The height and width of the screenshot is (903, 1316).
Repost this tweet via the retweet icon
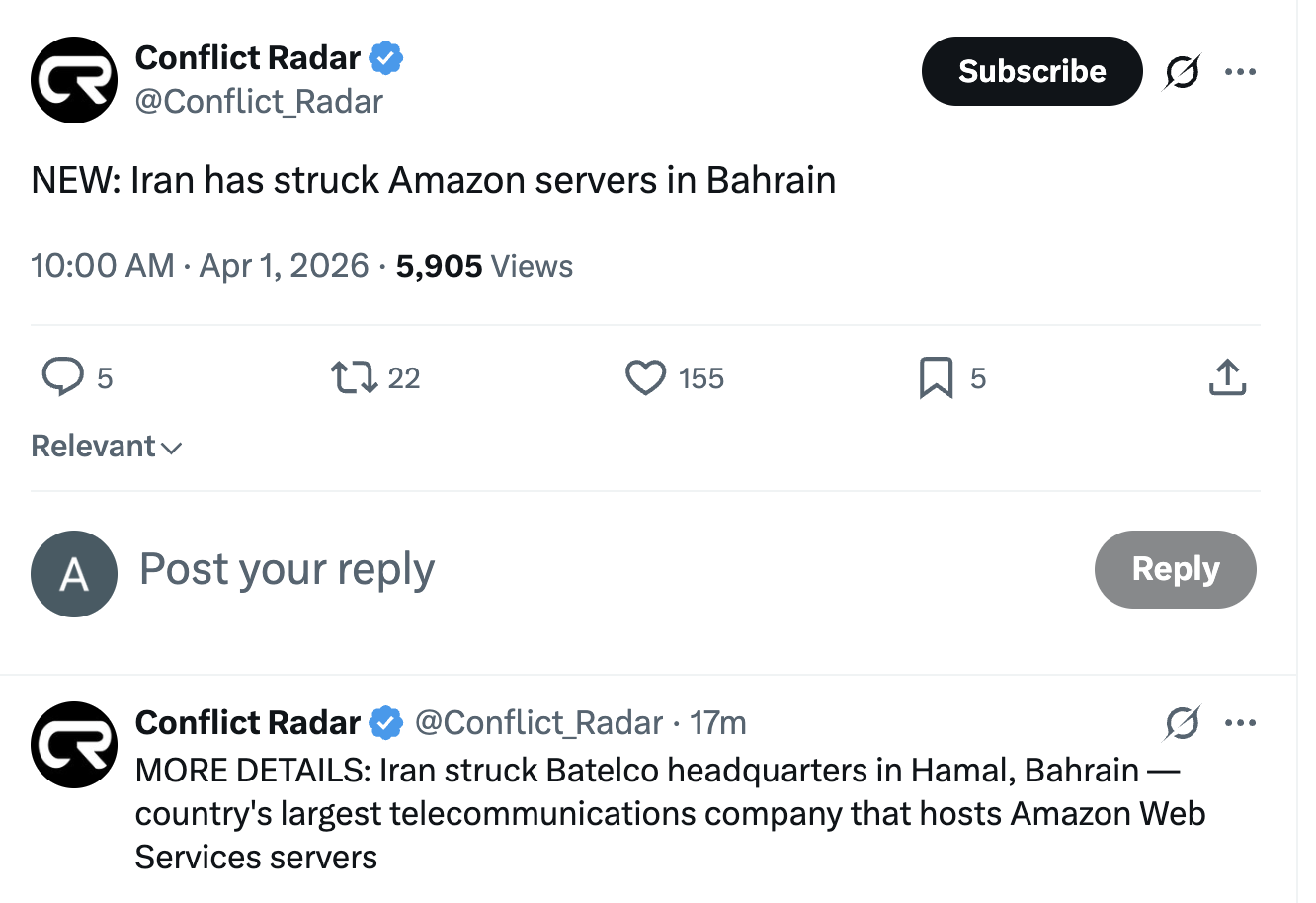click(x=353, y=377)
